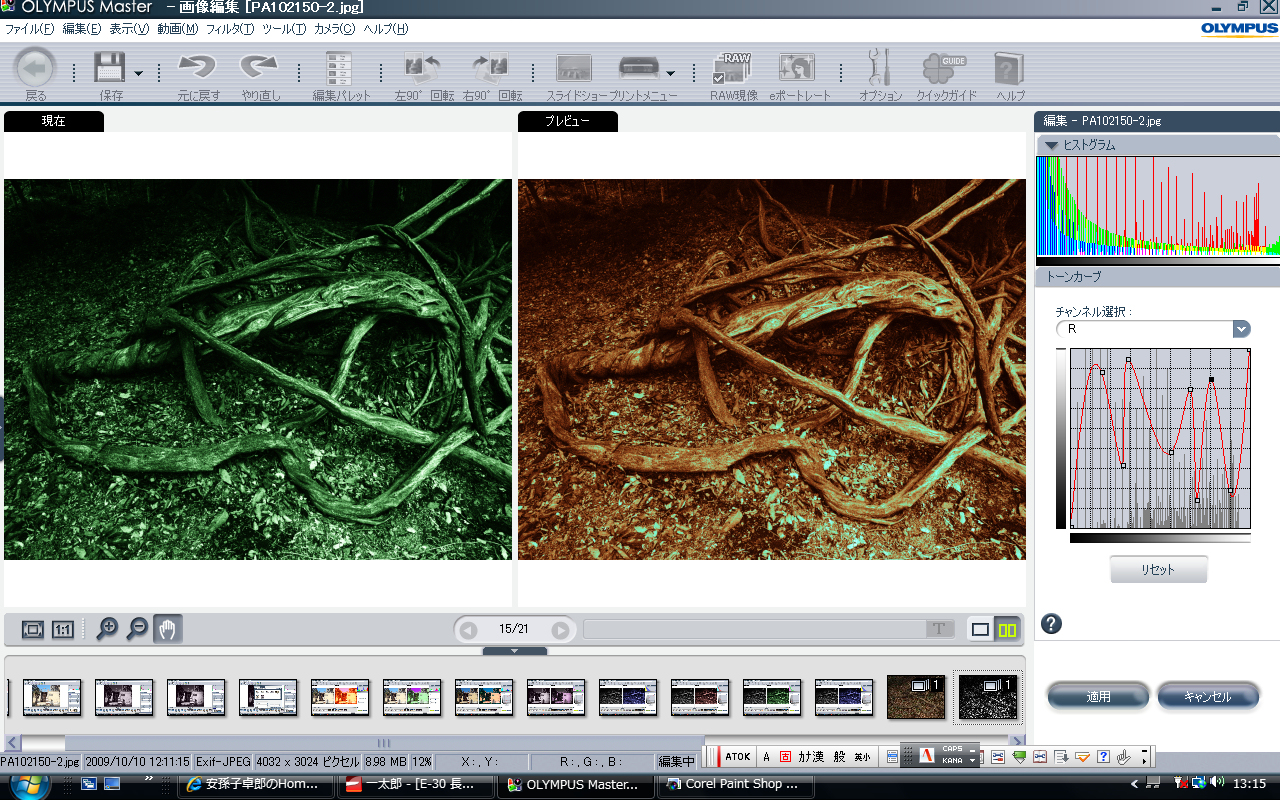The image size is (1280, 800).
Task: Open the クイックガイド quick guide
Action: (x=943, y=68)
